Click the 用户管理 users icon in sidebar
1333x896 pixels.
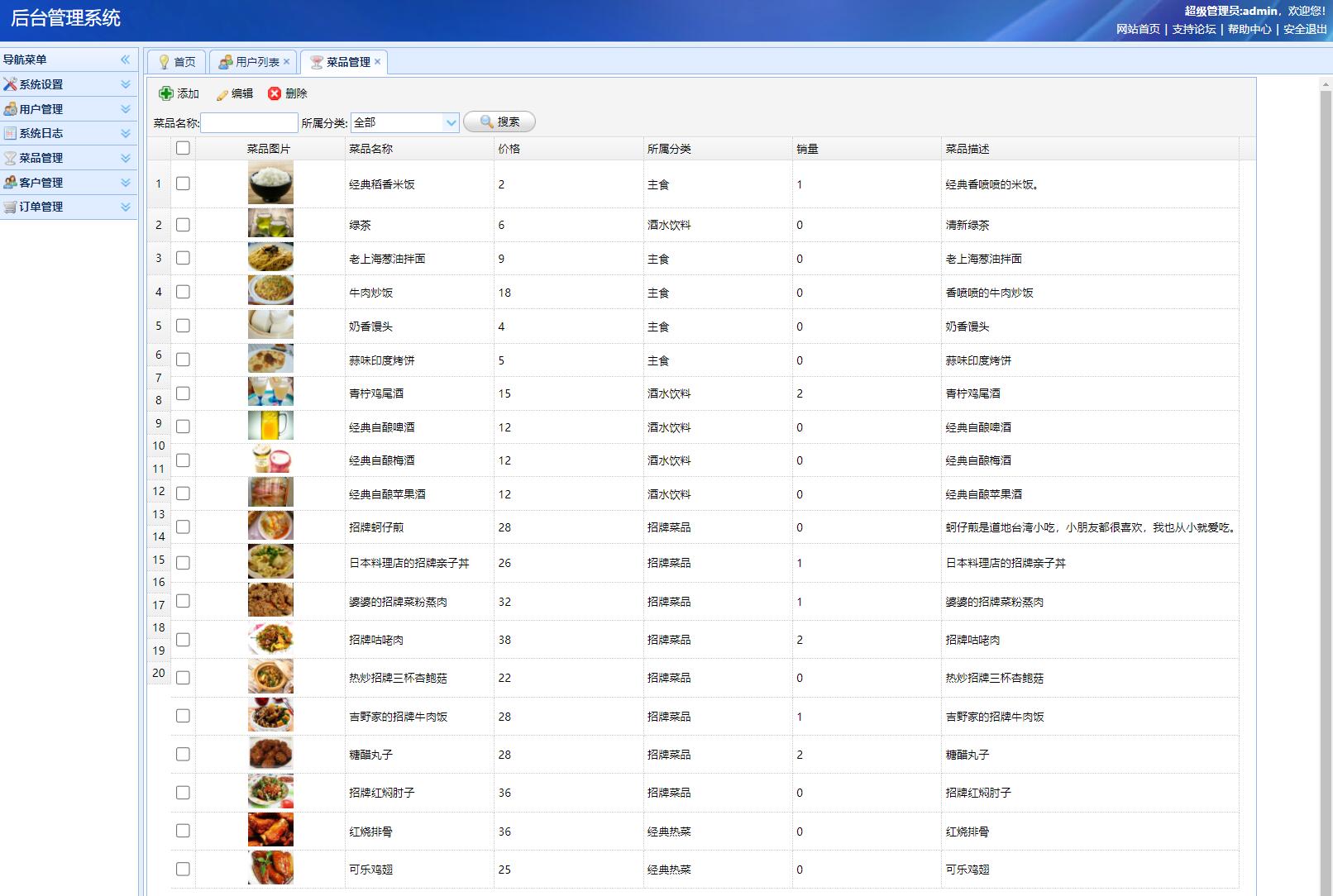tap(10, 108)
